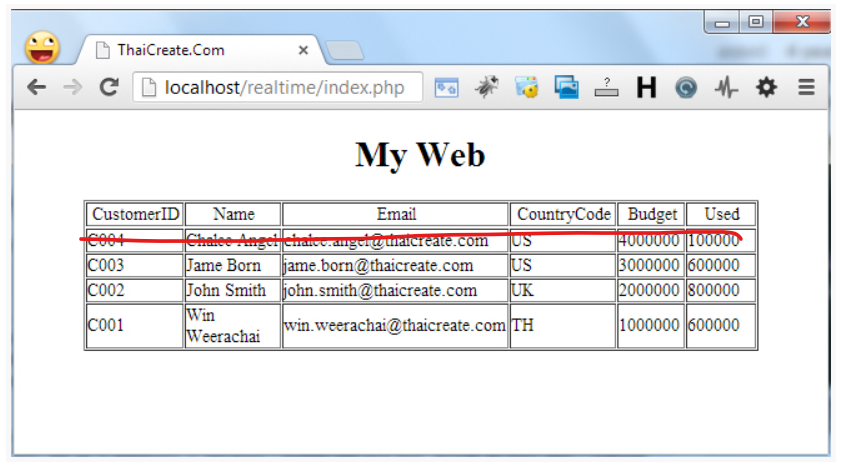This screenshot has width=852, height=471.
Task: Click the 1000000 budget cell
Action: 651,325
